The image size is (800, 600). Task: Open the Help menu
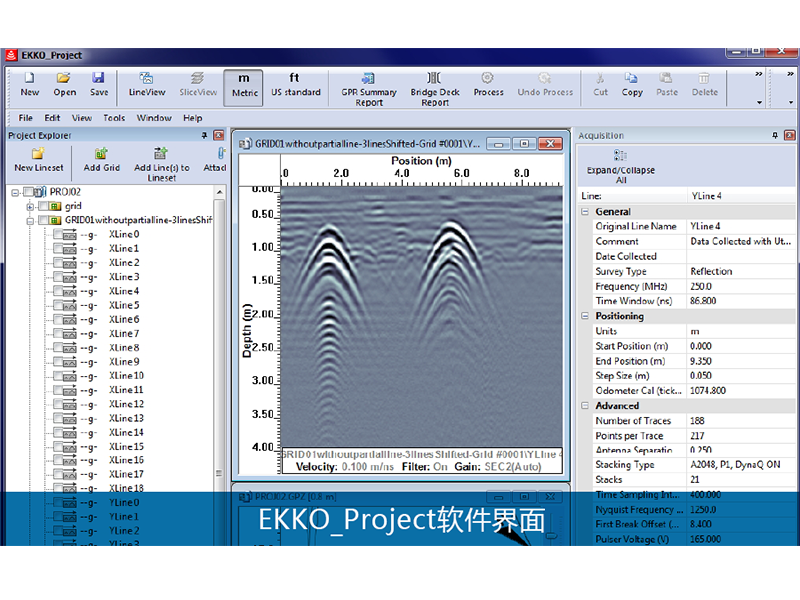pyautogui.click(x=192, y=118)
